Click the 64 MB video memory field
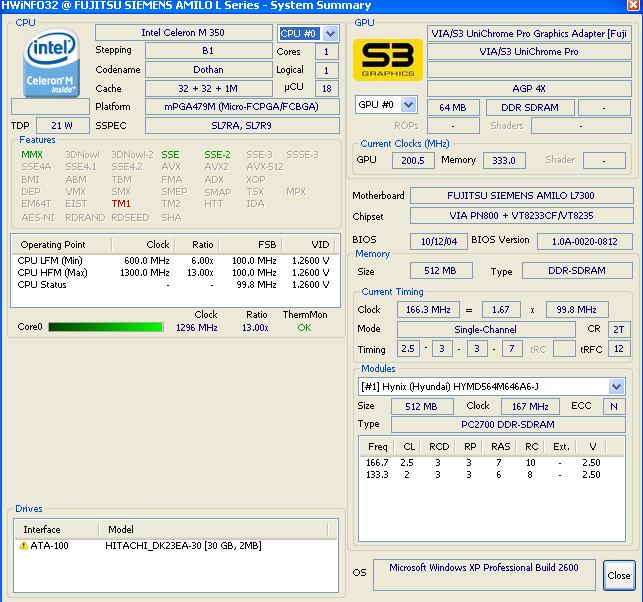Screen dimensions: 643x602 pos(453,107)
